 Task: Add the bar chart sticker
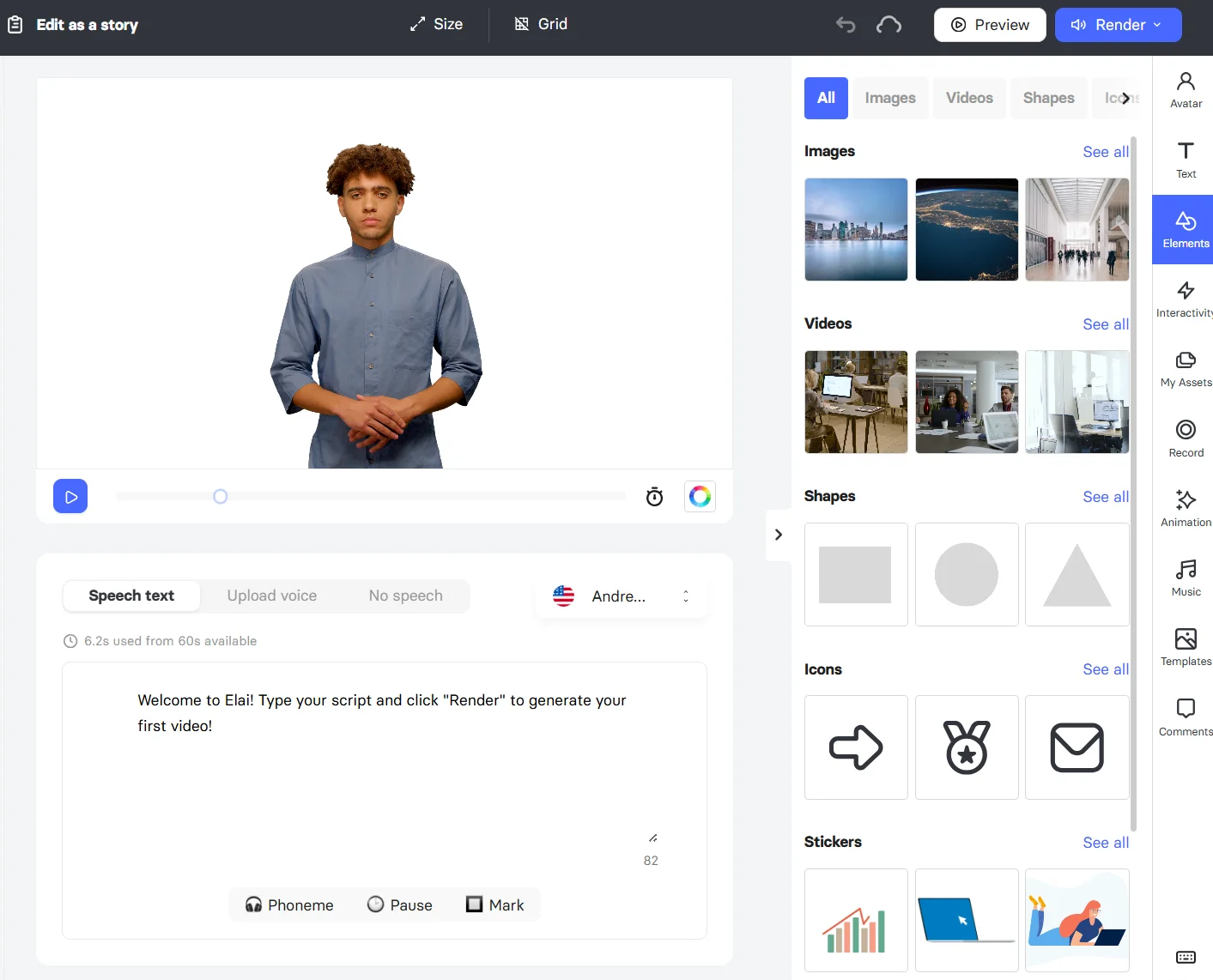[x=856, y=920]
